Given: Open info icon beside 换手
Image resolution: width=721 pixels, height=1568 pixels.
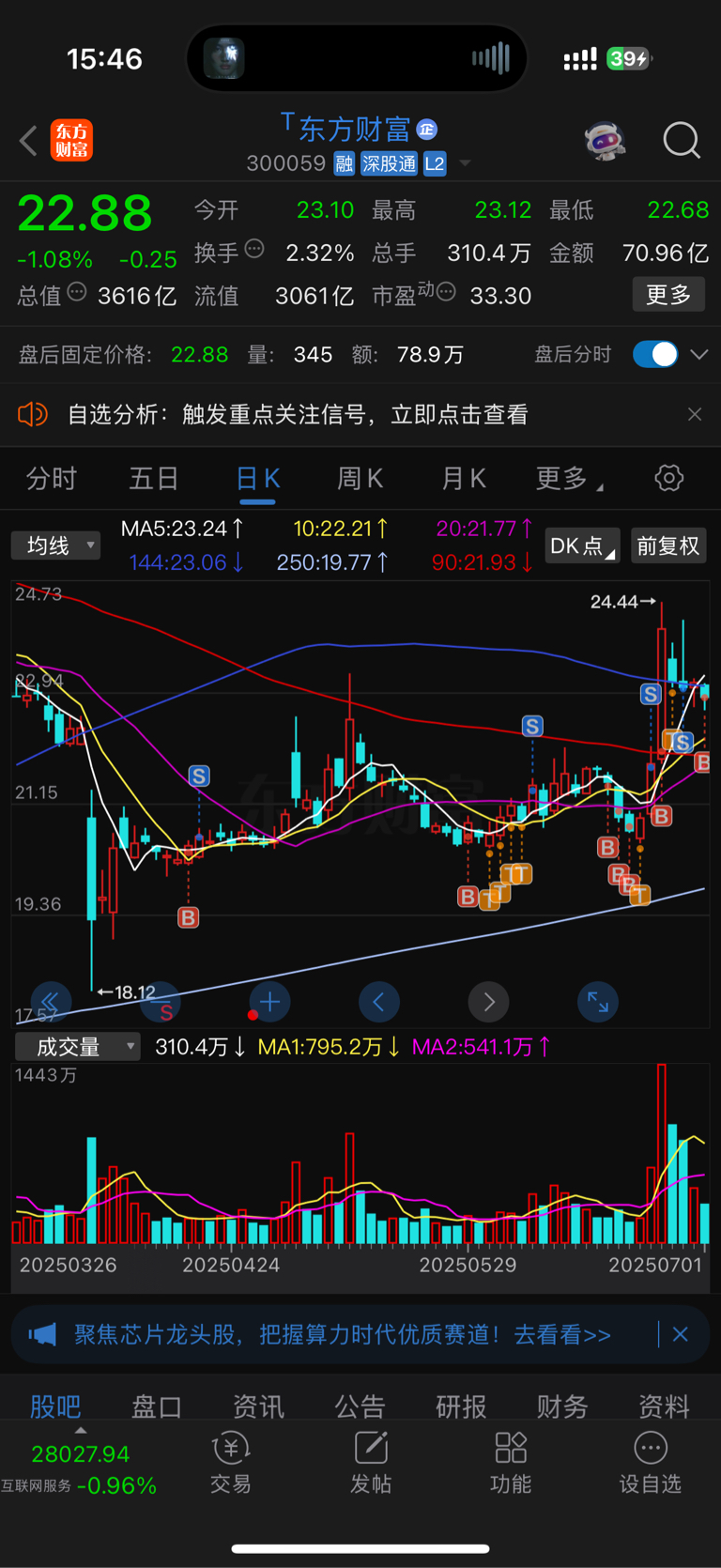Looking at the screenshot, I should point(254,249).
